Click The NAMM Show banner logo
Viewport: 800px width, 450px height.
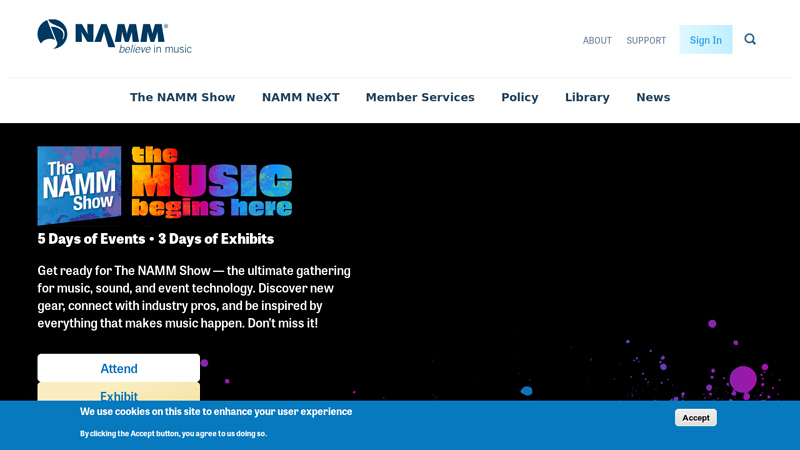pos(79,186)
